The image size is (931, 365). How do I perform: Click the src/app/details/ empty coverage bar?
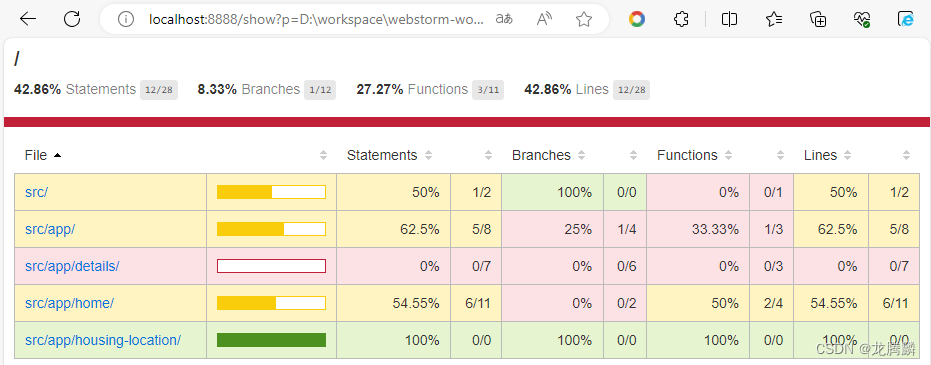(271, 266)
